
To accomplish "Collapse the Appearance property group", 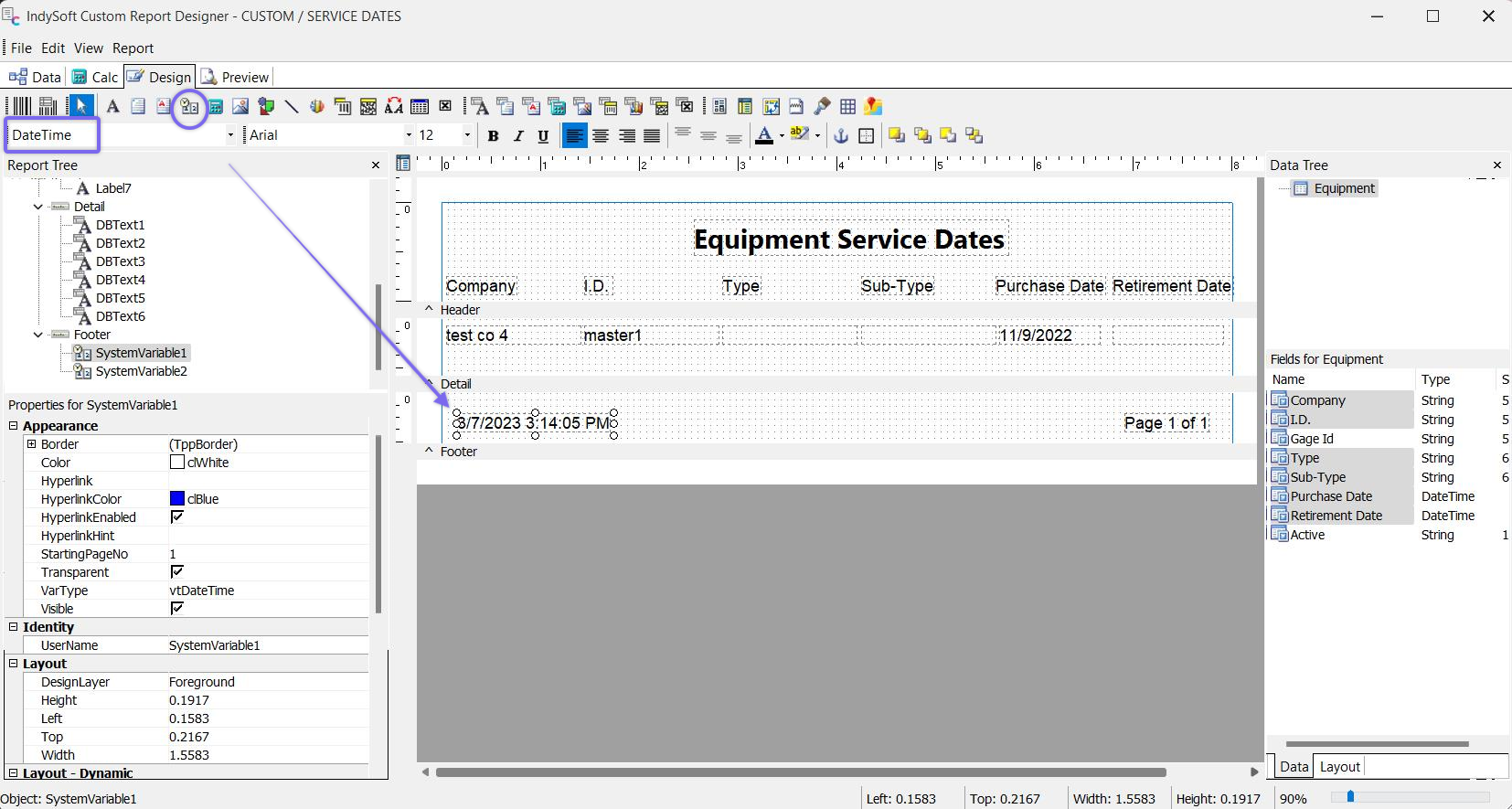I will [x=14, y=426].
